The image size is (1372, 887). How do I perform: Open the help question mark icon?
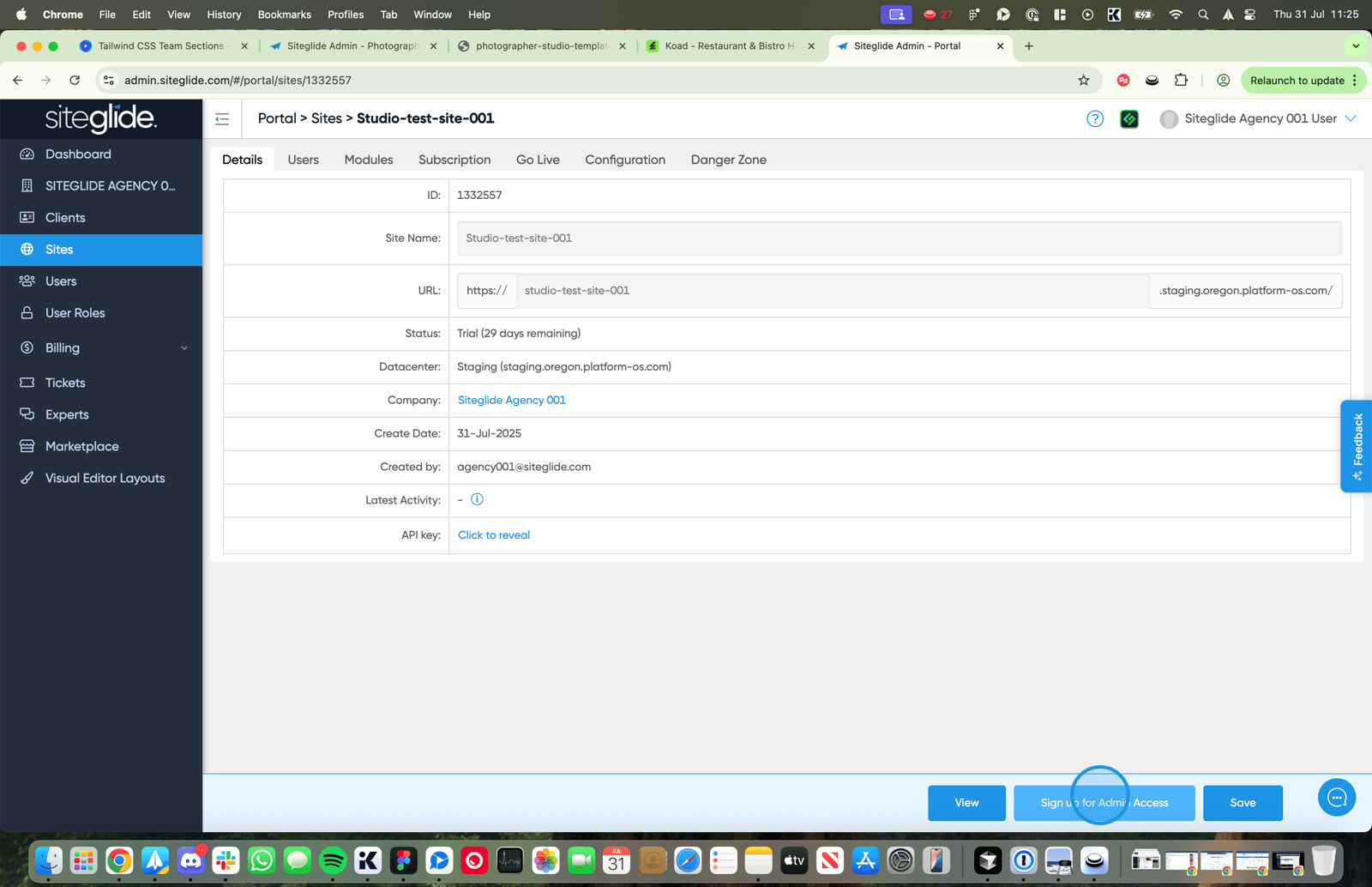(x=1095, y=119)
